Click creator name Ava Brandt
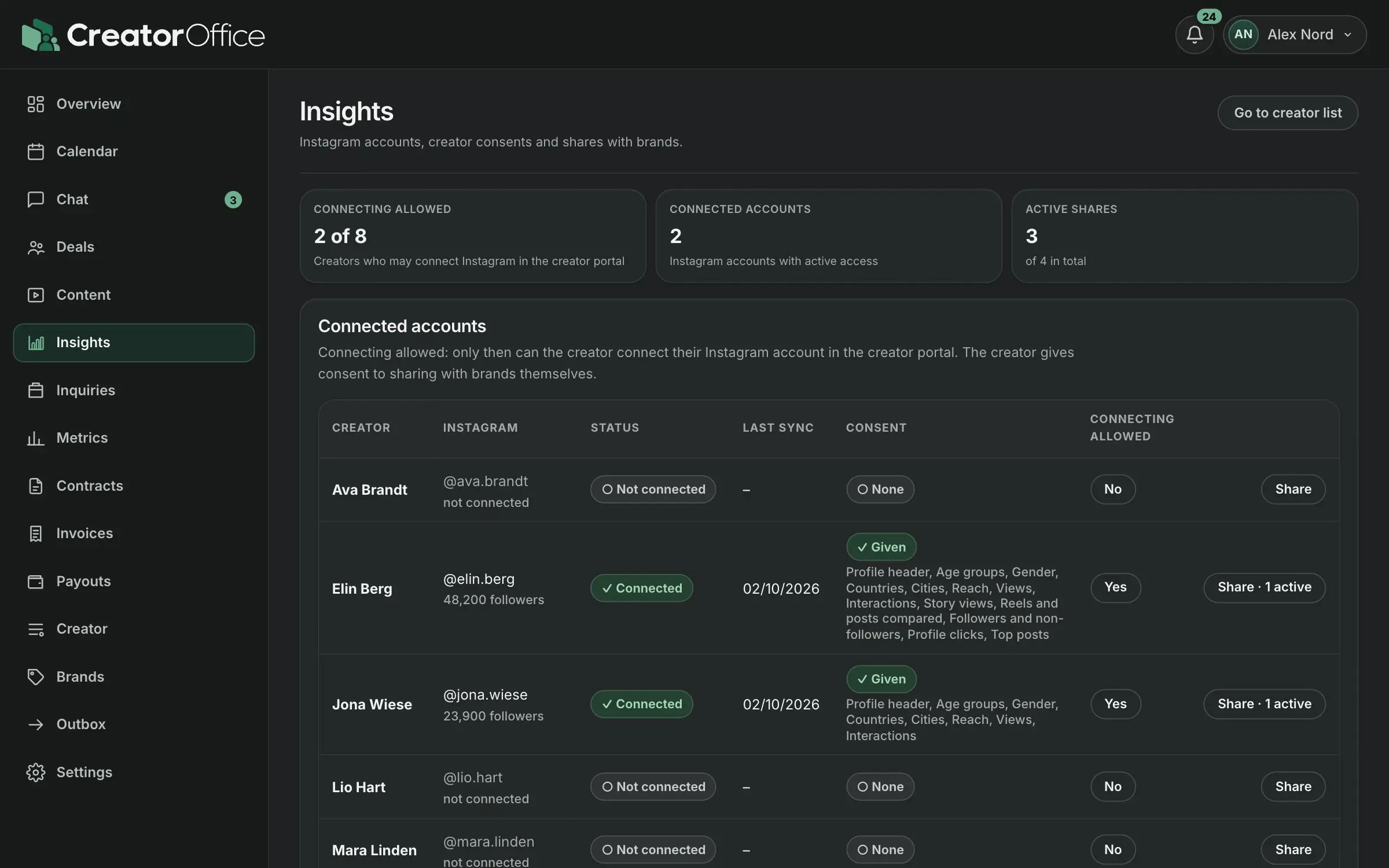1389x868 pixels. click(369, 490)
